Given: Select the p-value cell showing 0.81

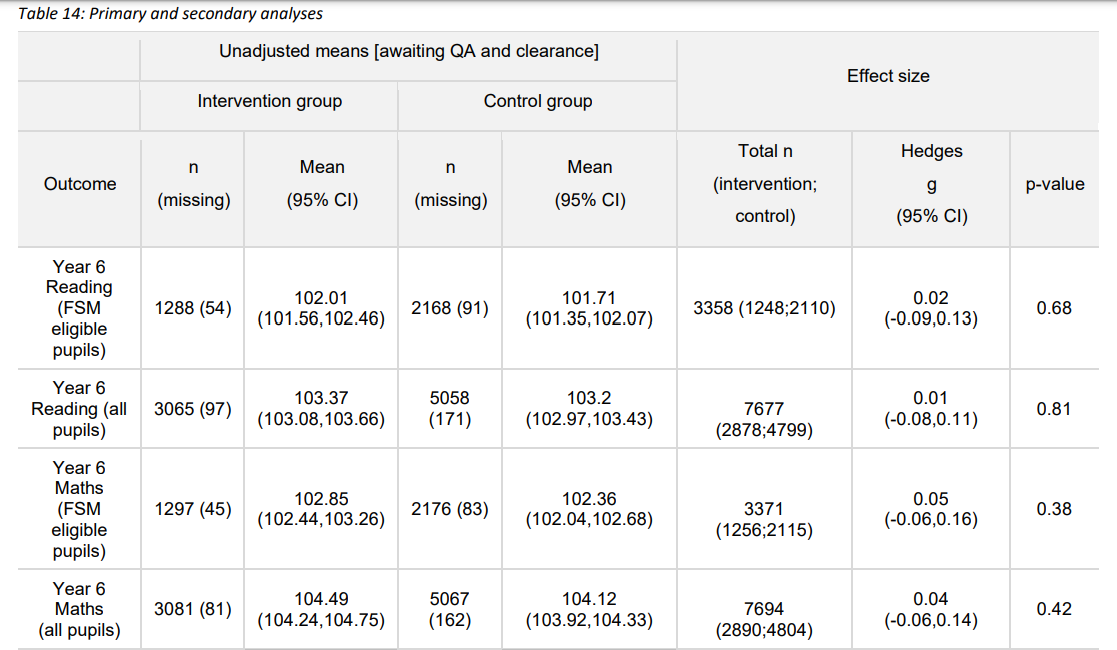Looking at the screenshot, I should [x=1054, y=409].
